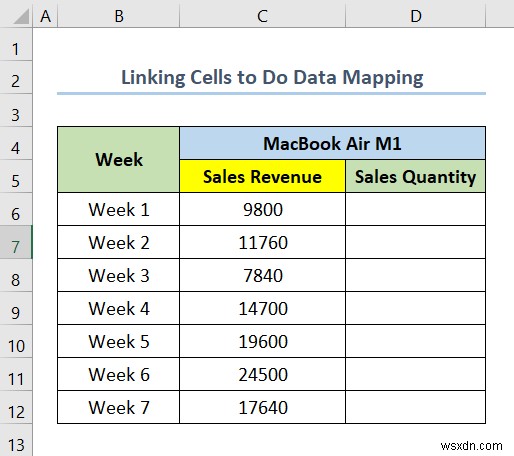Select row 7 header
Image resolution: width=514 pixels, height=456 pixels.
pyautogui.click(x=16, y=242)
